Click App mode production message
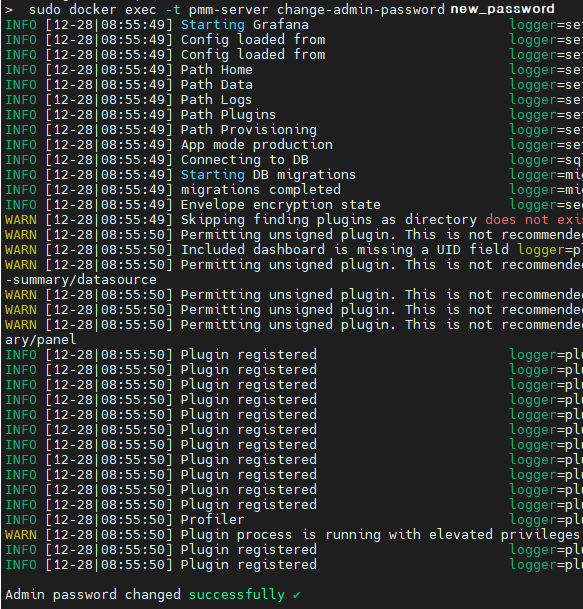583x609 pixels. point(257,145)
